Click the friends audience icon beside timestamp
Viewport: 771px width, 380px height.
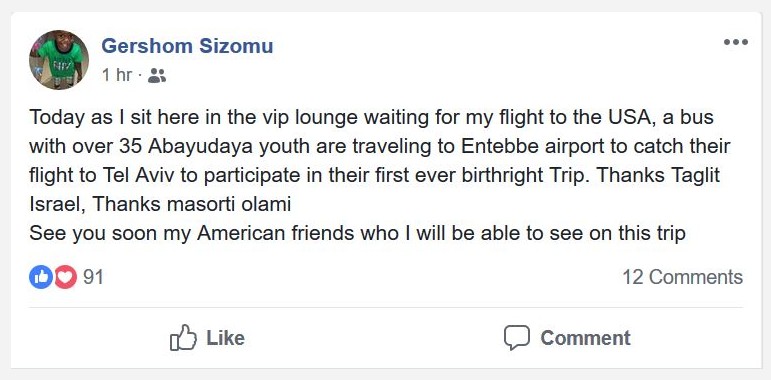(157, 76)
